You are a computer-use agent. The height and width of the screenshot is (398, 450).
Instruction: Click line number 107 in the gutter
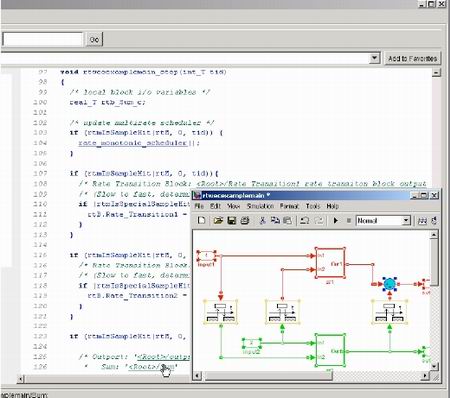40,173
